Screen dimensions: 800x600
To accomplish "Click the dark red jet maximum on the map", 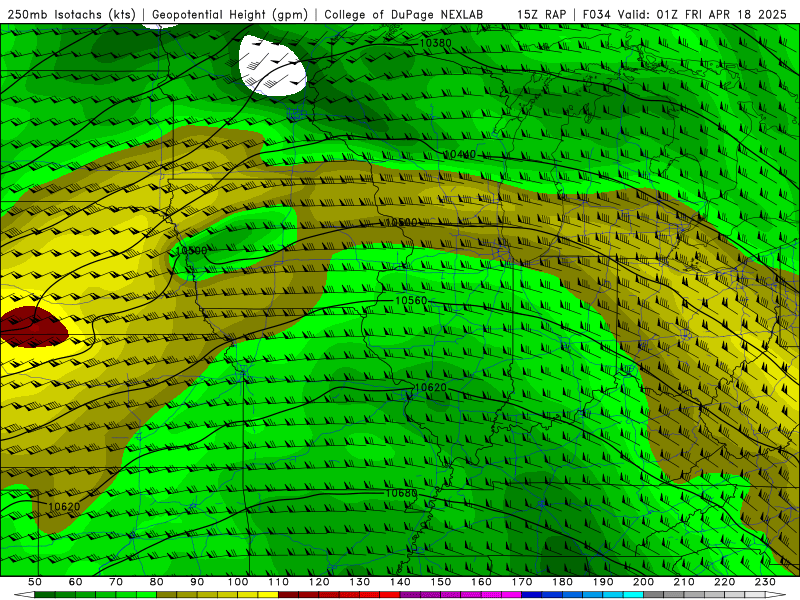I will (34, 327).
